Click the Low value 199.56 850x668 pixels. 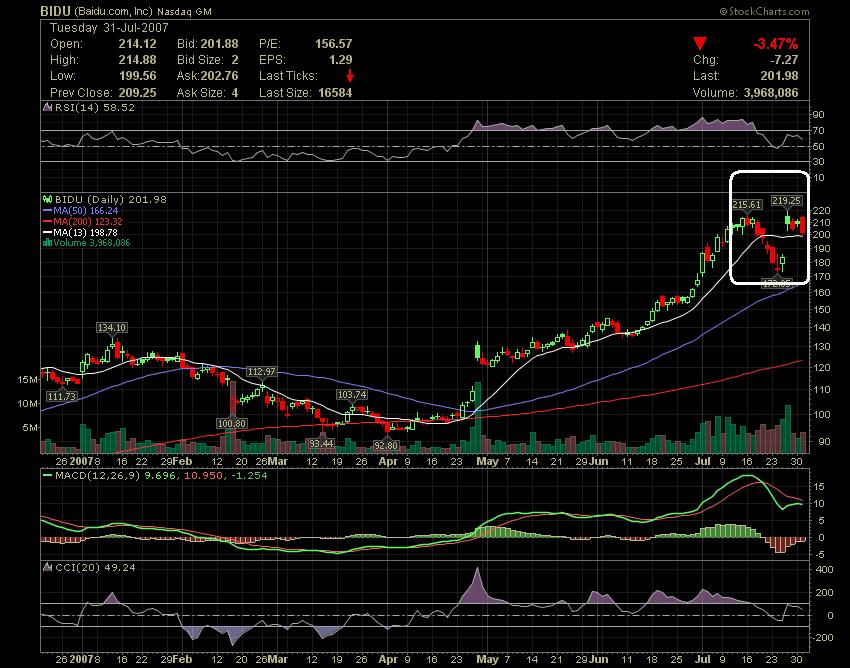[137, 76]
